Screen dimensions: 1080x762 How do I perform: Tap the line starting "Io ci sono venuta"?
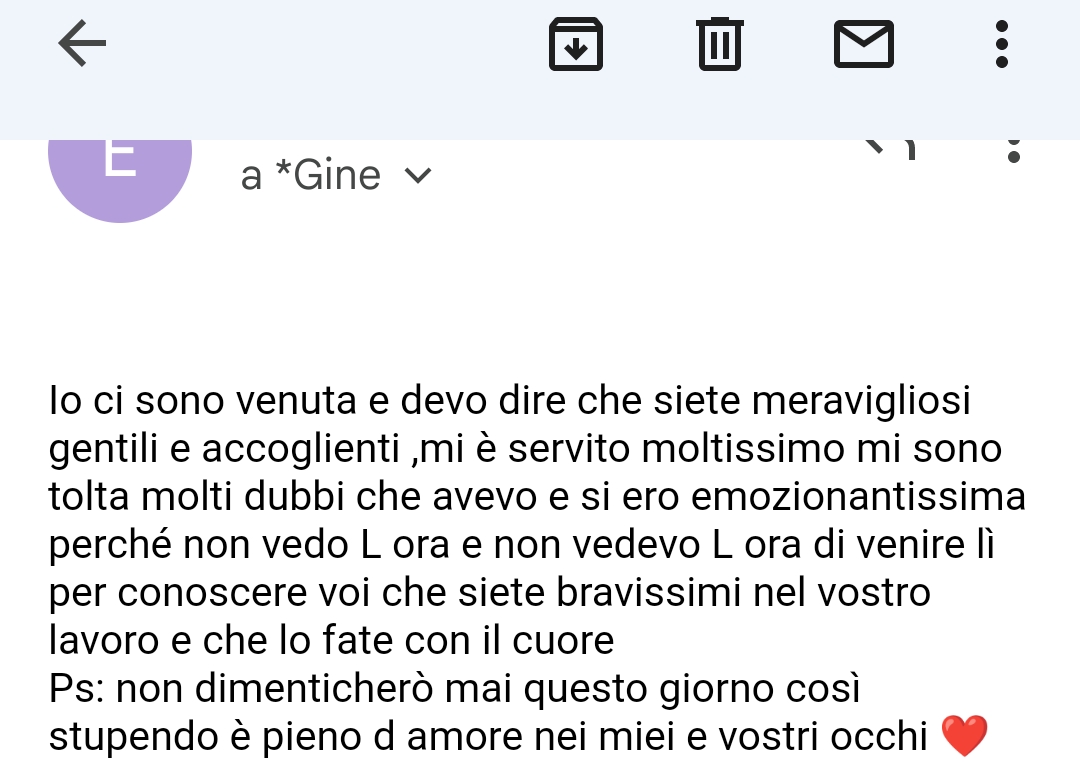(x=510, y=400)
